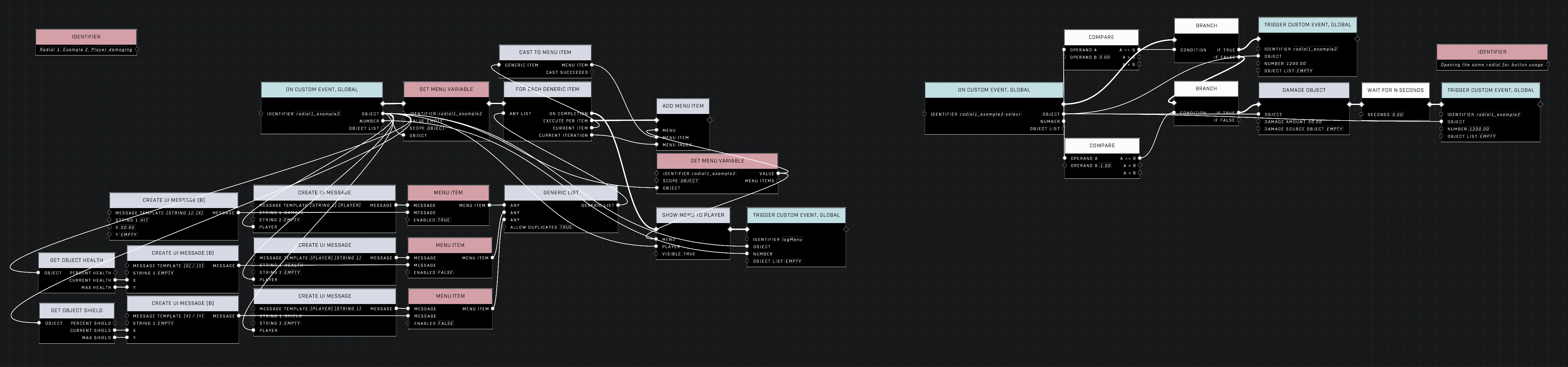Select the Wait For N Seconds node header
The width and height of the screenshot is (1568, 367).
click(1395, 90)
